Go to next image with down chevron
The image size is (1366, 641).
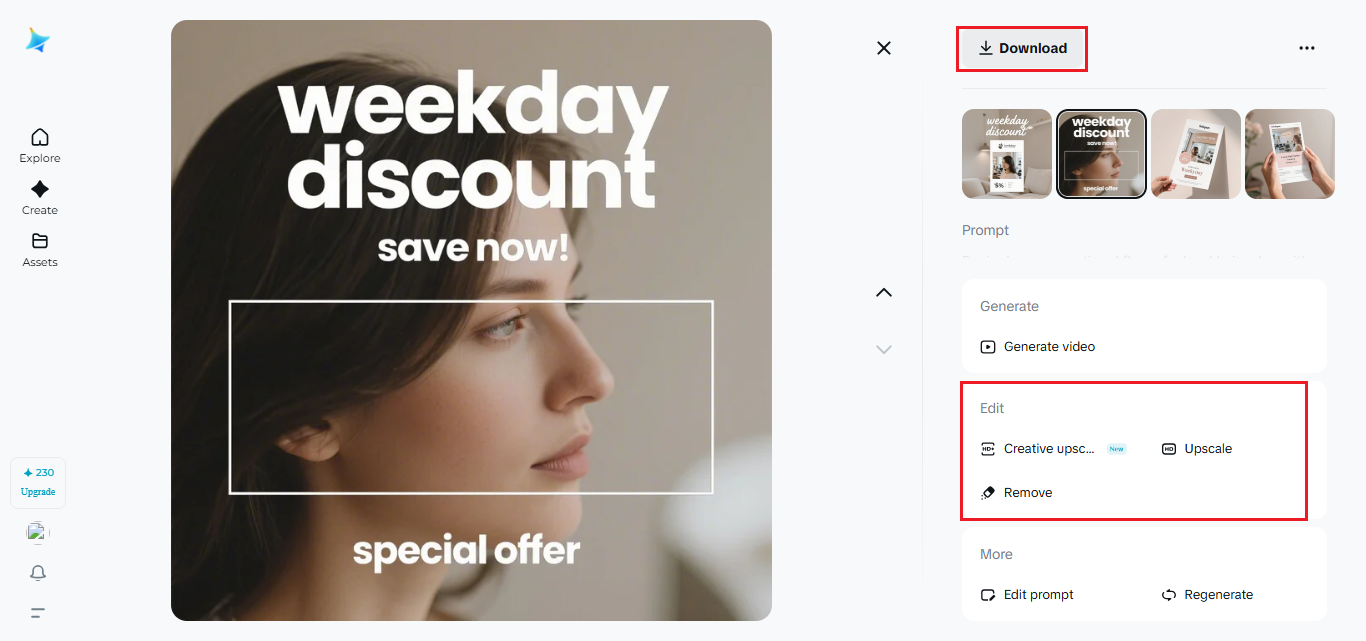(884, 349)
